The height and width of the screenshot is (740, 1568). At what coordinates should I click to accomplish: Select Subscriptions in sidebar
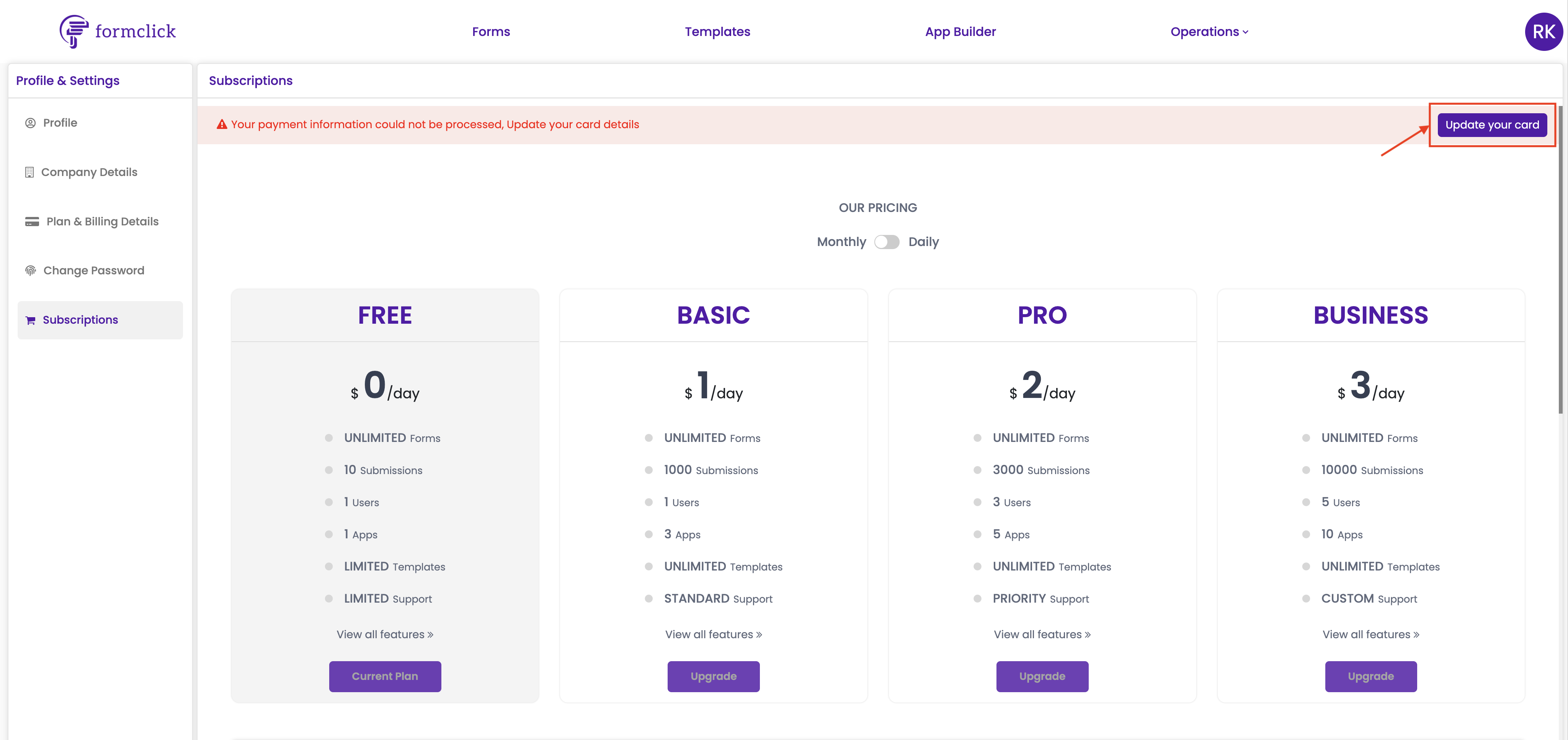[100, 320]
